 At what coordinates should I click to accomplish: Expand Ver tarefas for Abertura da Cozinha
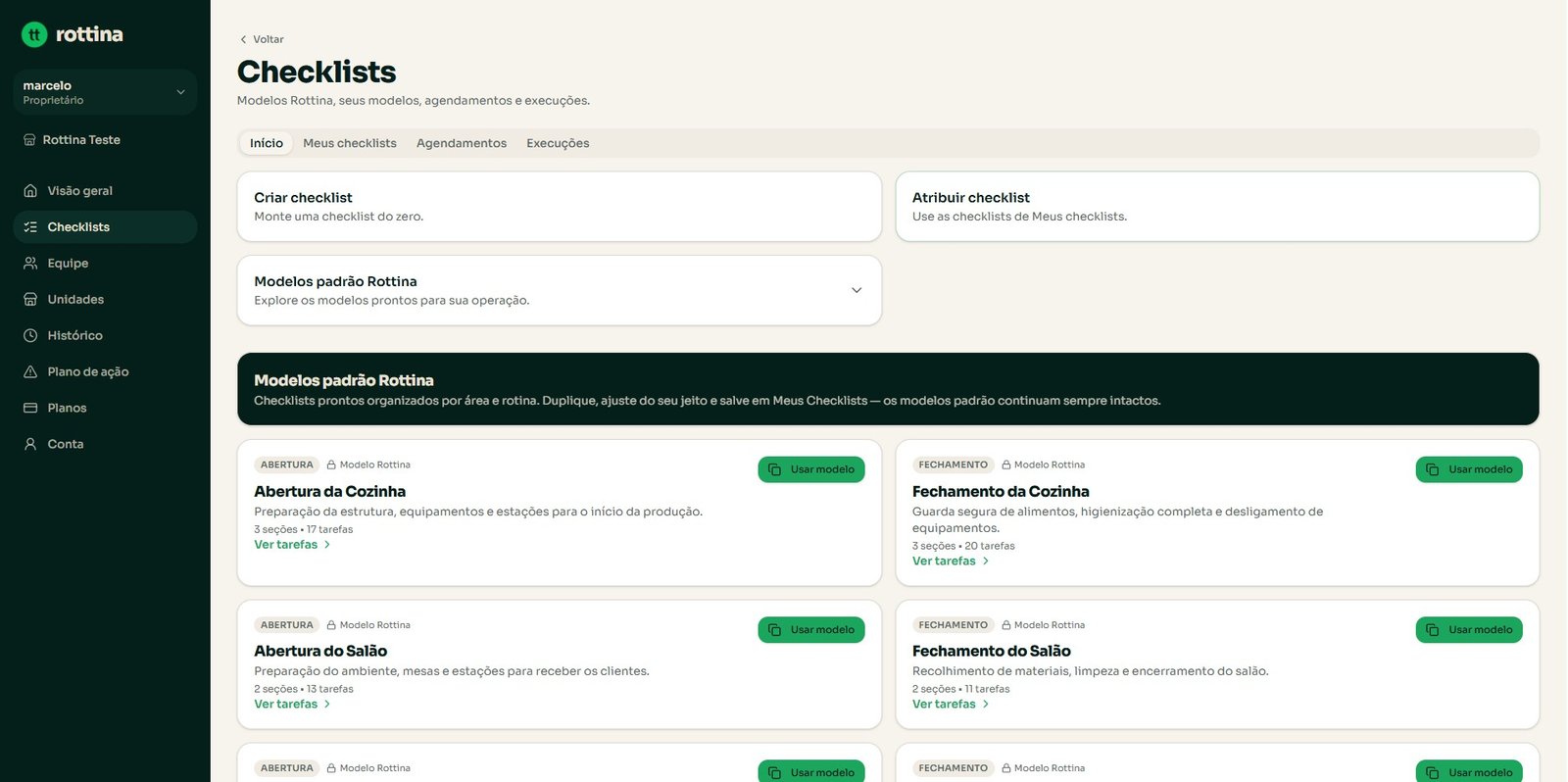[292, 545]
